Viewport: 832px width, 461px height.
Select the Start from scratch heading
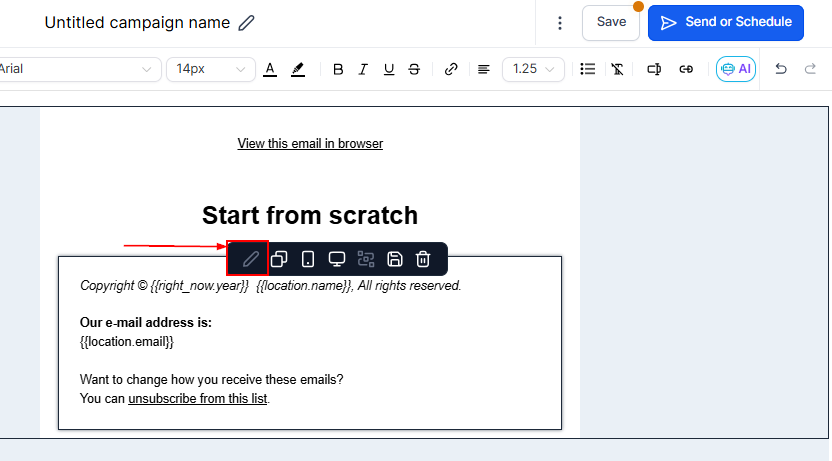(310, 215)
